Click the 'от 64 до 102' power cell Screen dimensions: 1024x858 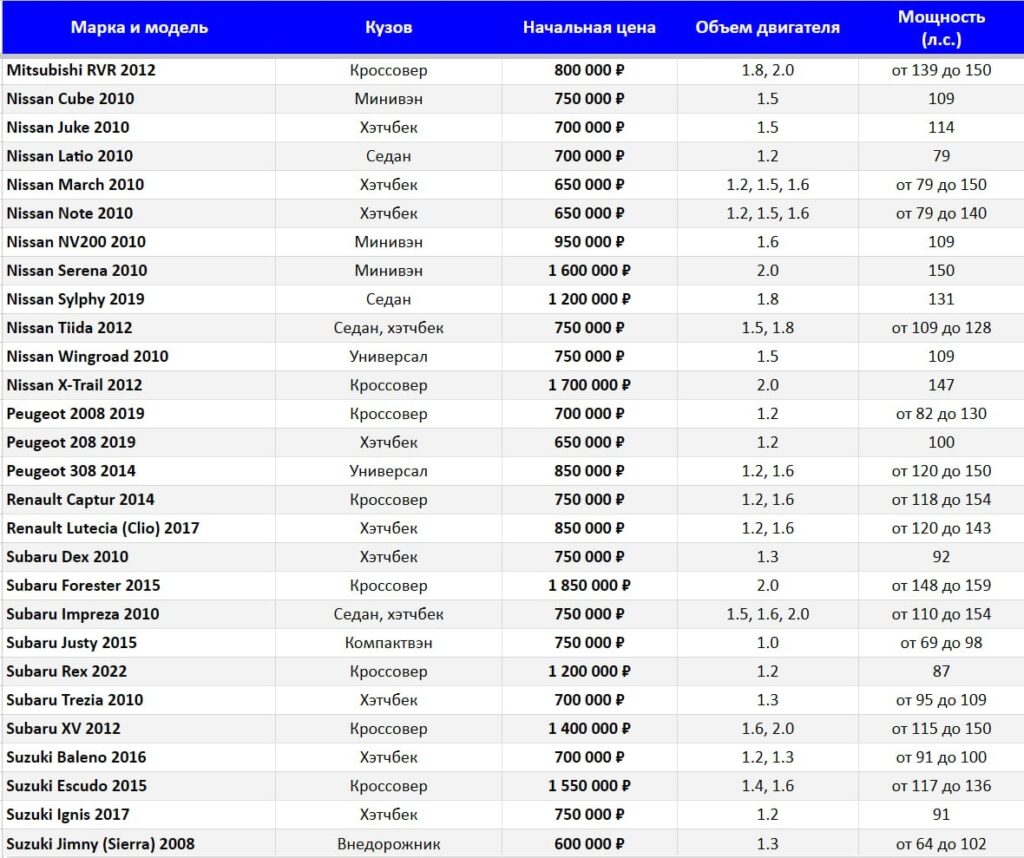pos(941,844)
